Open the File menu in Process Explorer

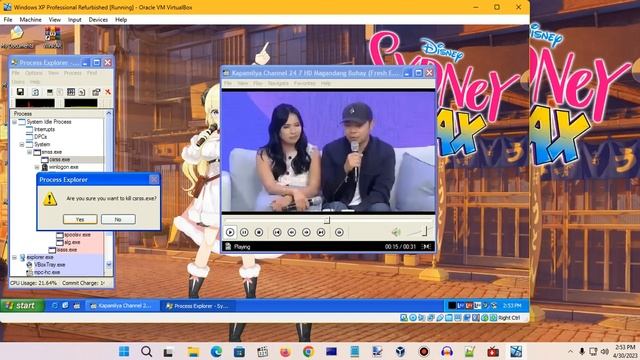click(16, 73)
